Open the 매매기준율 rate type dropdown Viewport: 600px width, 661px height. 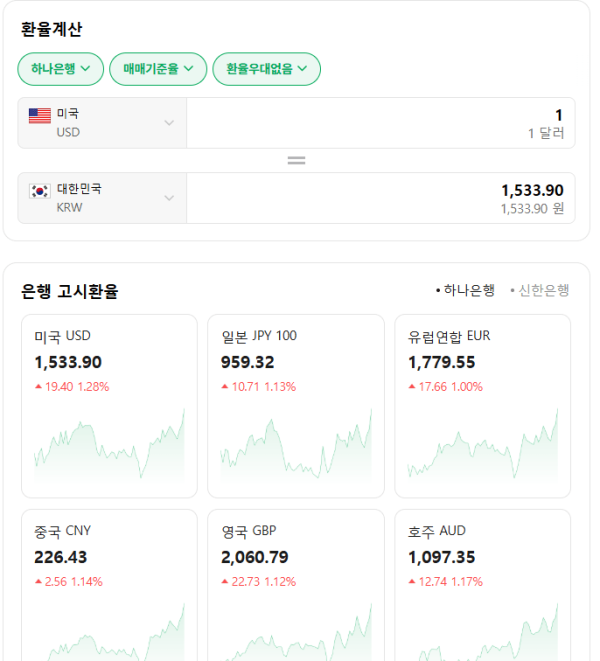(x=158, y=69)
